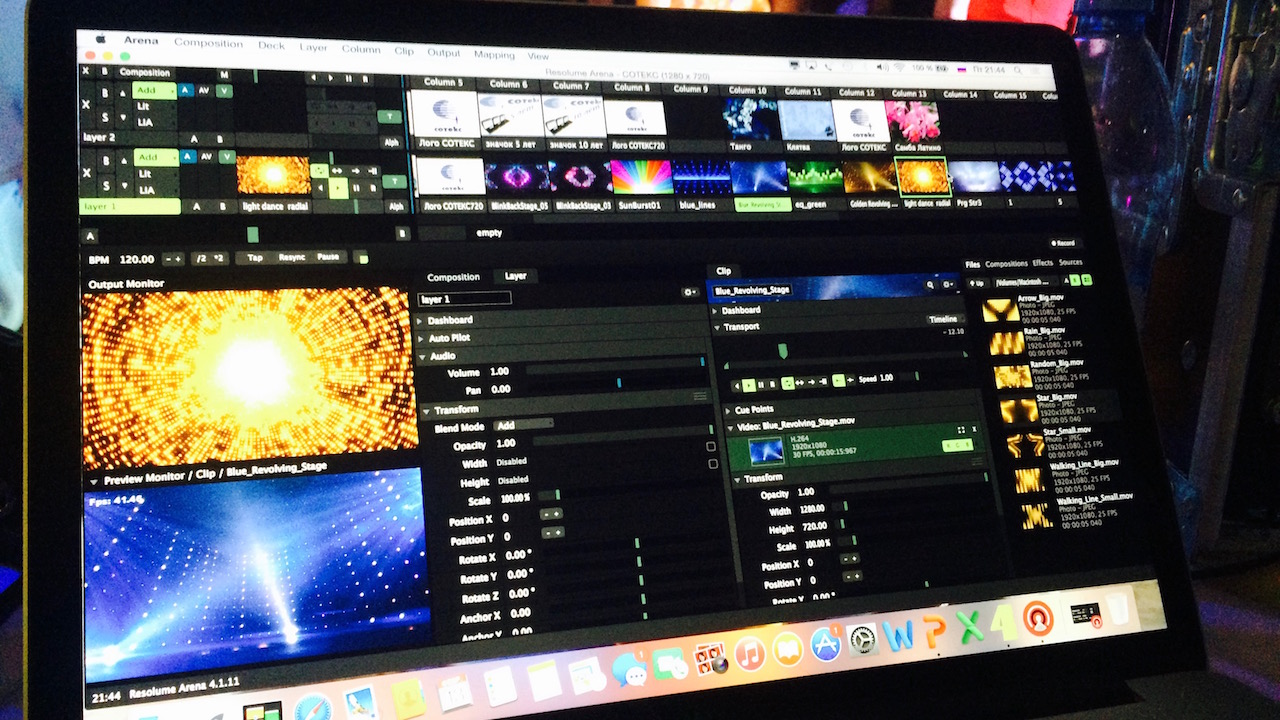Toggle Bypass B on layer 2

105,93
